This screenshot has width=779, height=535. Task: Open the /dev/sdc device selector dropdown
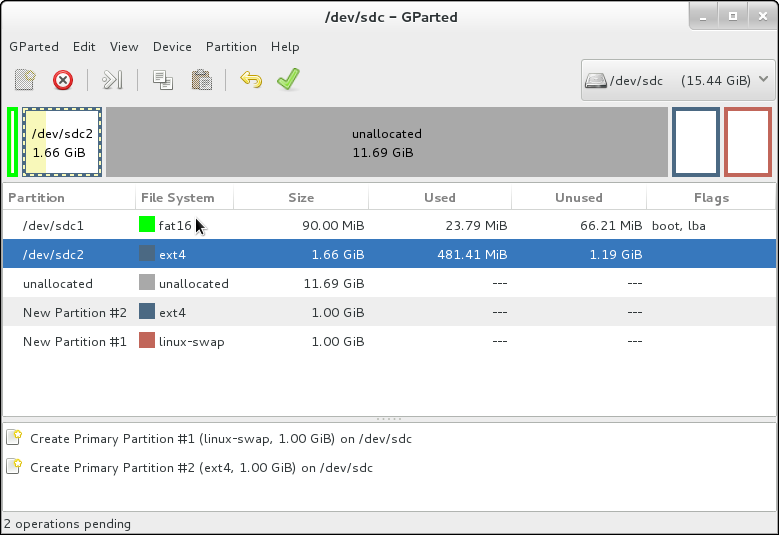pyautogui.click(x=678, y=80)
